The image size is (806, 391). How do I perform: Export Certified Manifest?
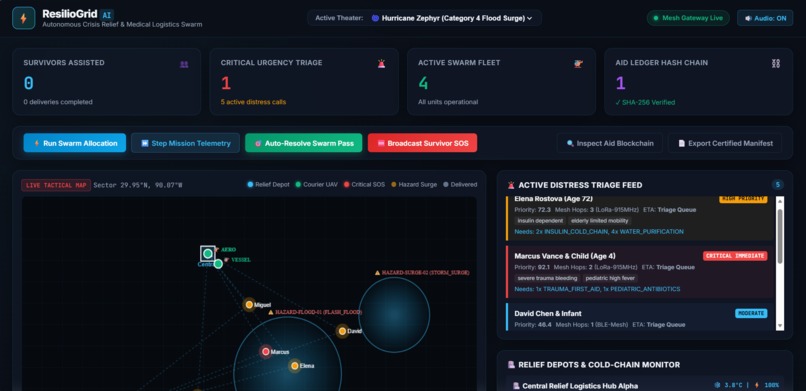pos(725,143)
